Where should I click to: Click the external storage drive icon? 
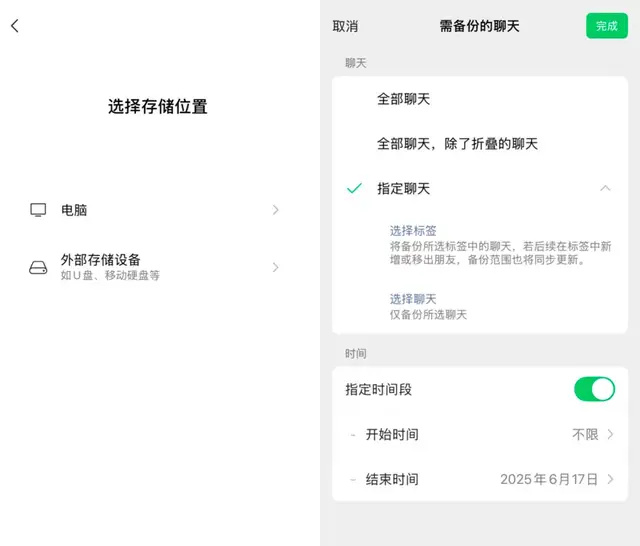point(38,268)
